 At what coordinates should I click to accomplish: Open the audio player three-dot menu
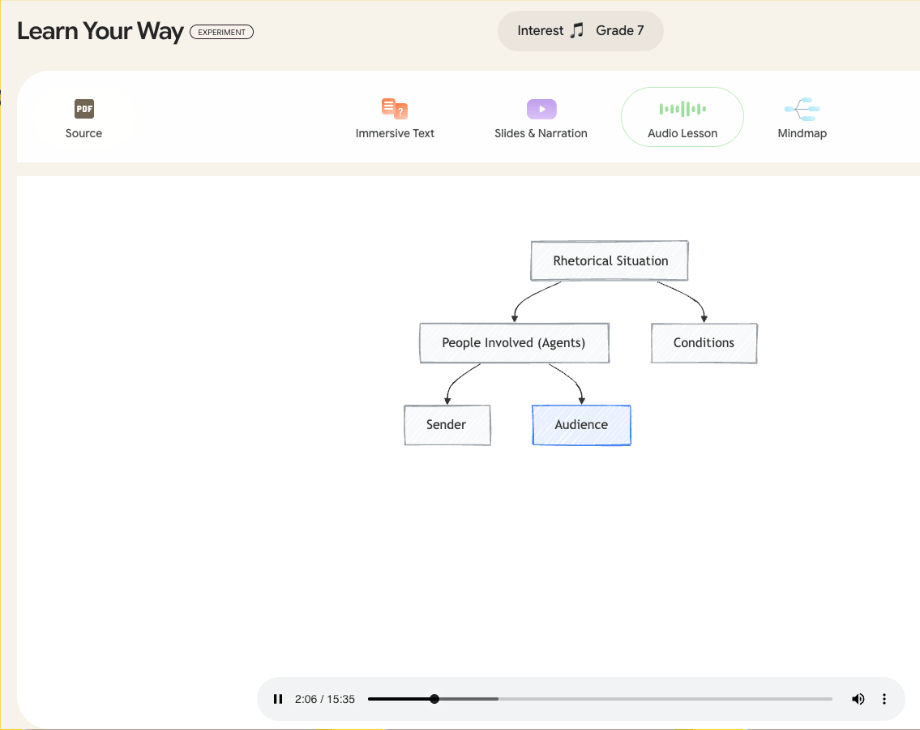pyautogui.click(x=884, y=699)
